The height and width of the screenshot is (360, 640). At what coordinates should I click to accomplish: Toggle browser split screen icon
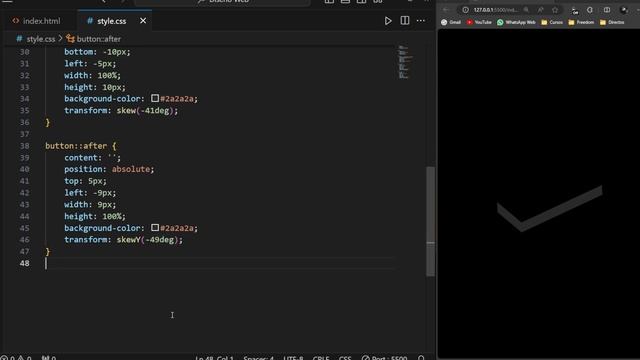(607, 10)
